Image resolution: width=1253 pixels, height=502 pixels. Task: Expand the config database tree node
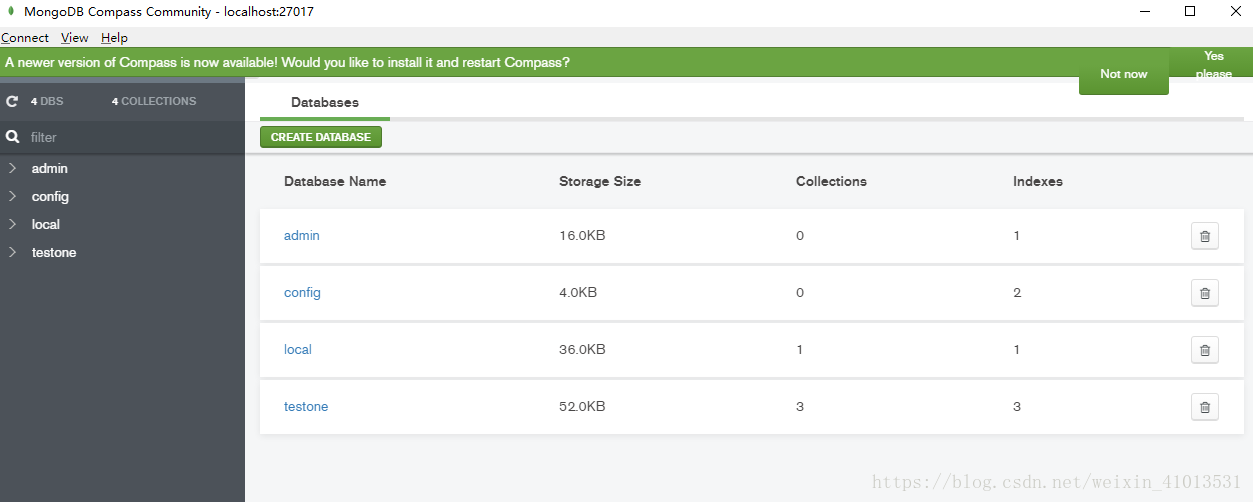pos(12,196)
